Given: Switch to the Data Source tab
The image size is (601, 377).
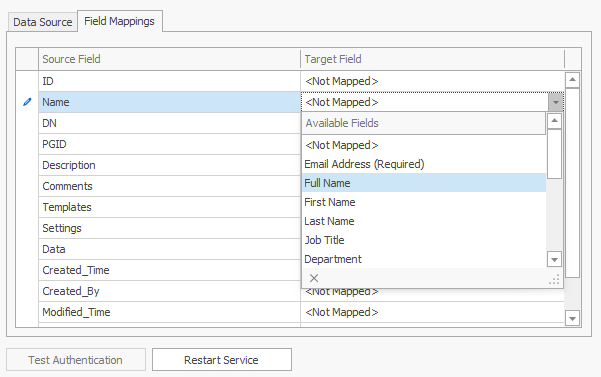Looking at the screenshot, I should (x=43, y=22).
